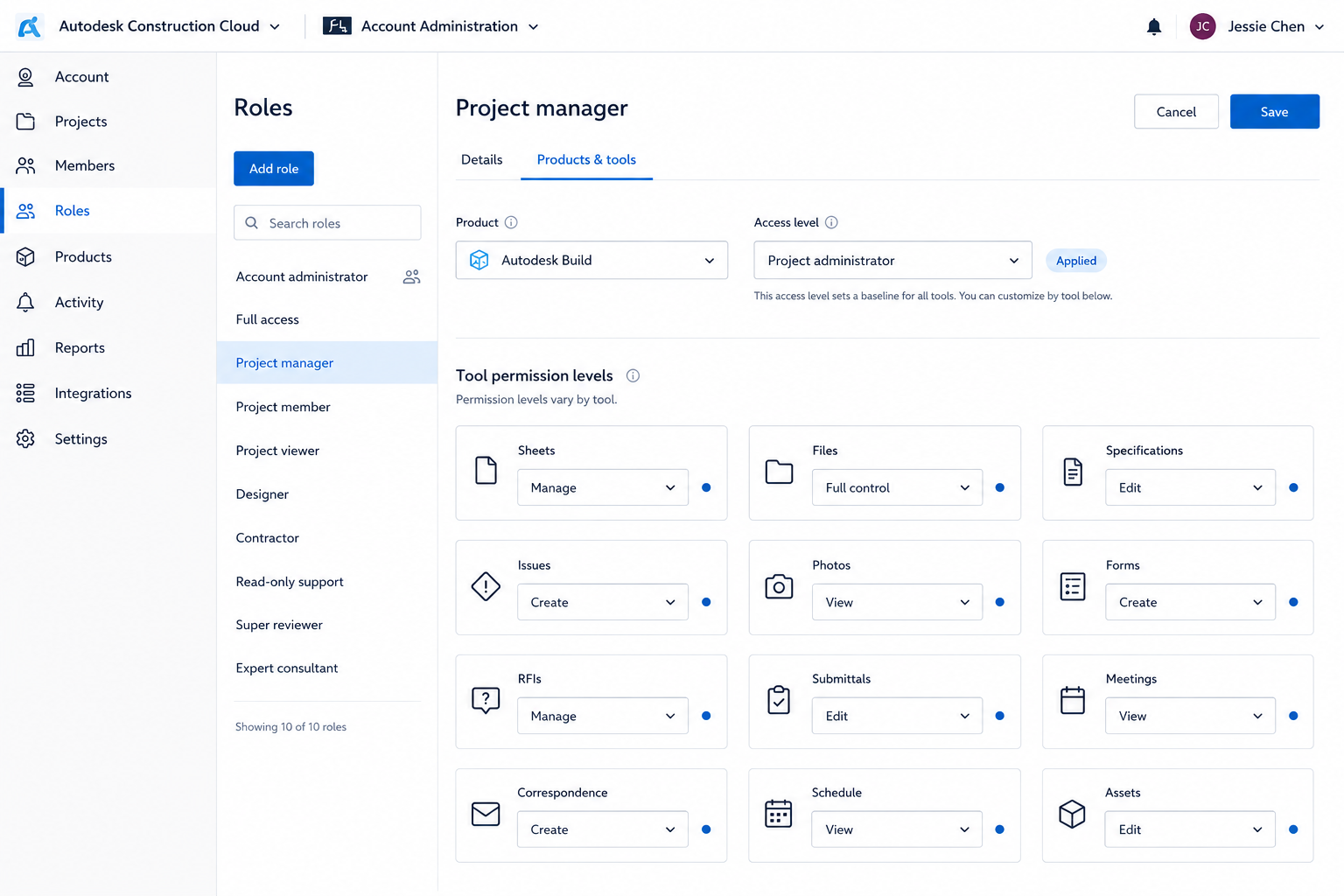Viewport: 1344px width, 896px height.
Task: Click the Sheets document icon
Action: (x=486, y=470)
